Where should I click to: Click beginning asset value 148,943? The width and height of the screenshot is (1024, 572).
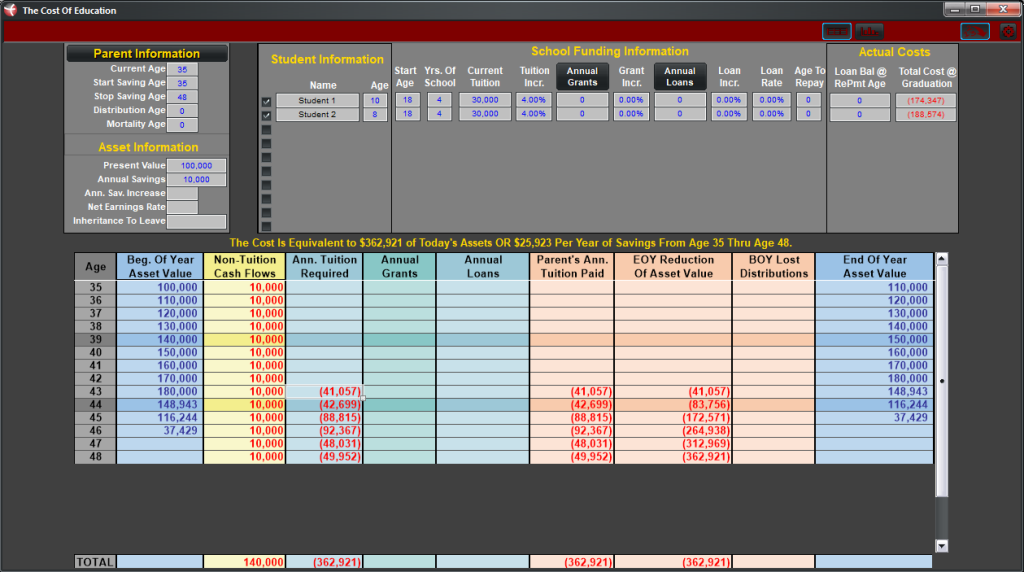160,405
